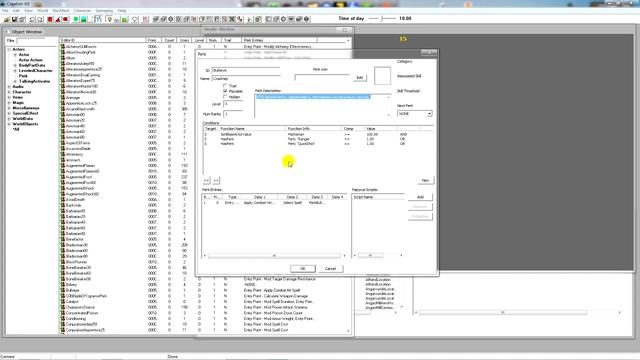Click the perk ID input field
The width and height of the screenshot is (640, 360).
coord(246,70)
